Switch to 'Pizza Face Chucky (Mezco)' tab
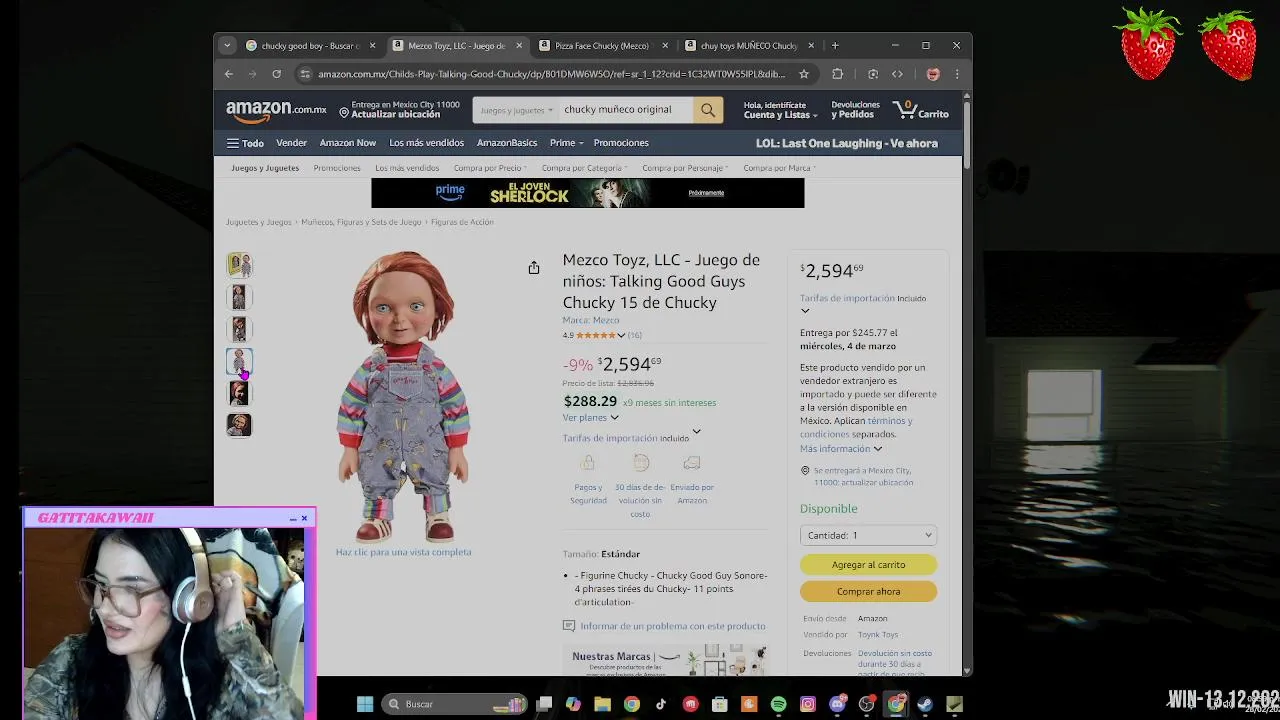The image size is (1280, 720). 602,45
